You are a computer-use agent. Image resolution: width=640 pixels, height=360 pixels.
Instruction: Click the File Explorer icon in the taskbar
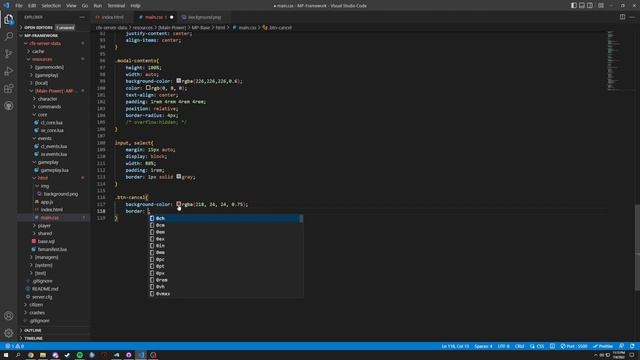(x=43, y=355)
